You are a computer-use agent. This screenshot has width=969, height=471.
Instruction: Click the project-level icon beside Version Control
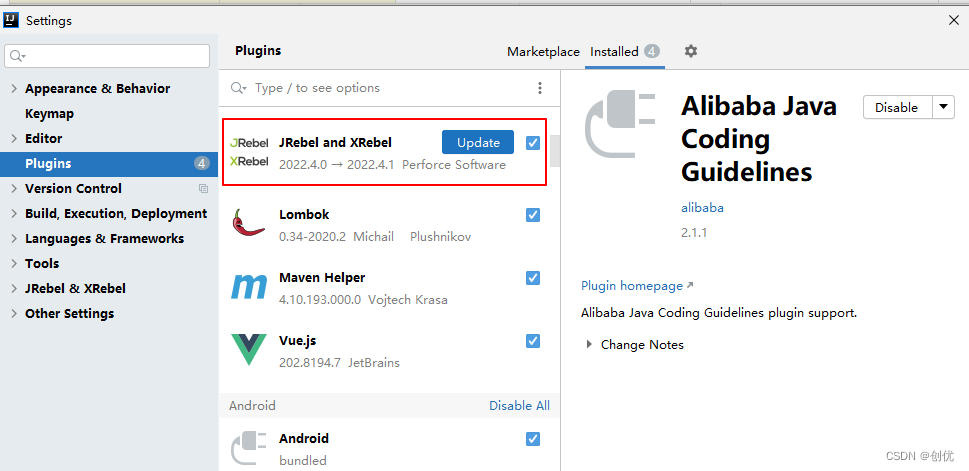203,189
